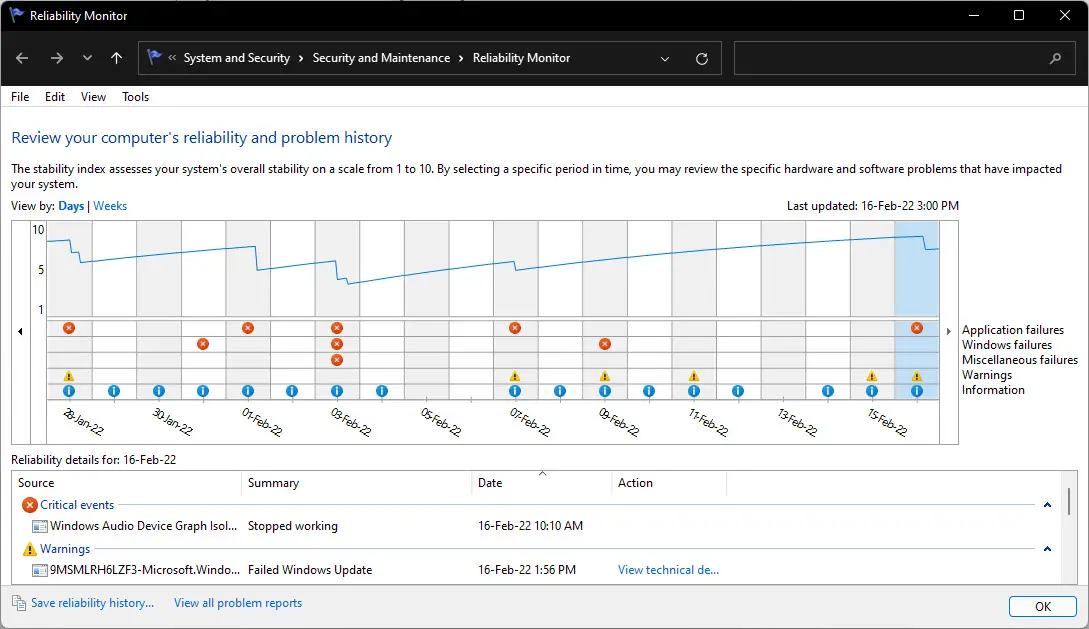
Task: Open the Tools menu
Action: [x=135, y=97]
